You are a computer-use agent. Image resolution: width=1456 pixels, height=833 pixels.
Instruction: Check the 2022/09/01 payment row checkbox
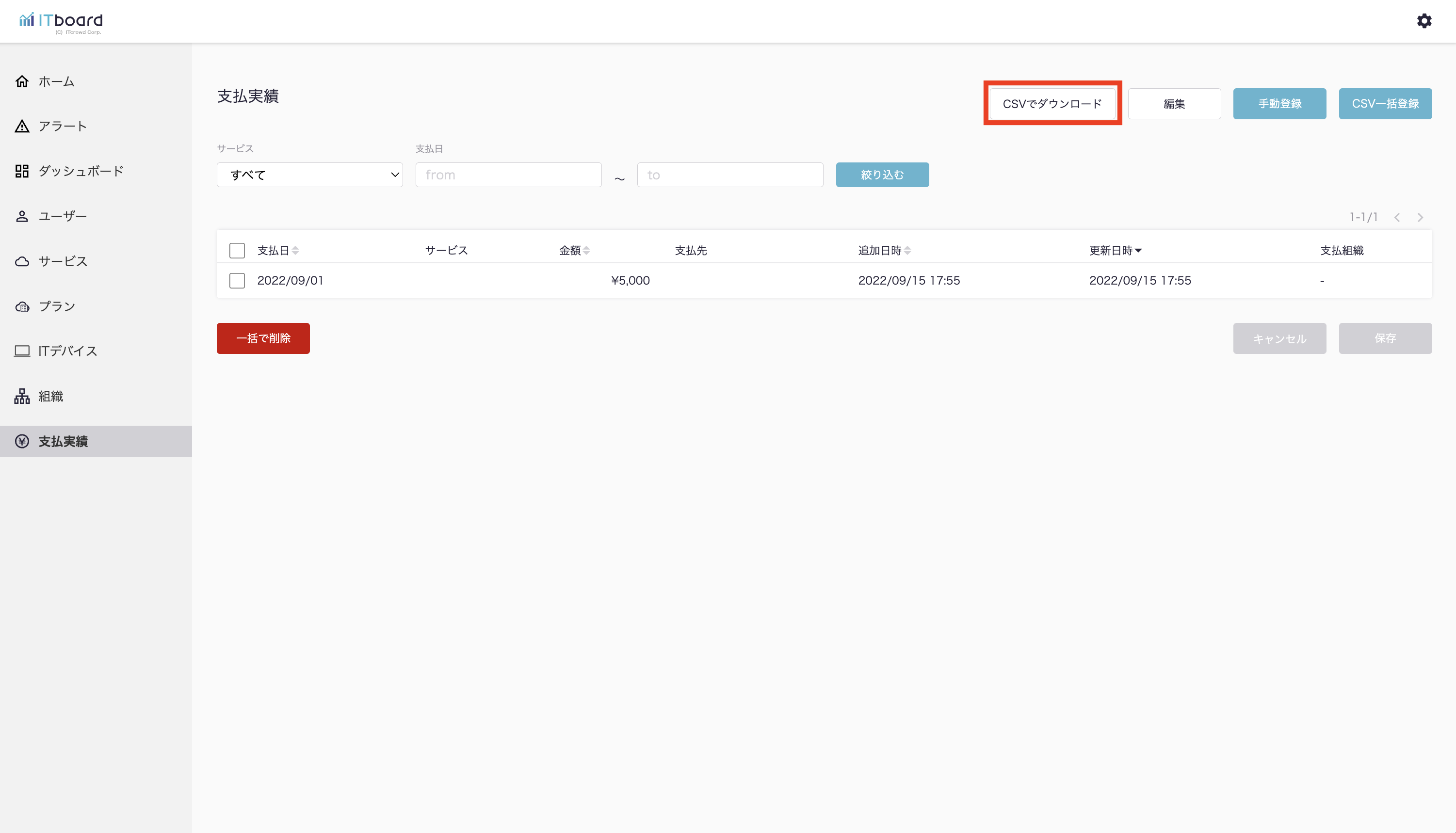coord(237,280)
